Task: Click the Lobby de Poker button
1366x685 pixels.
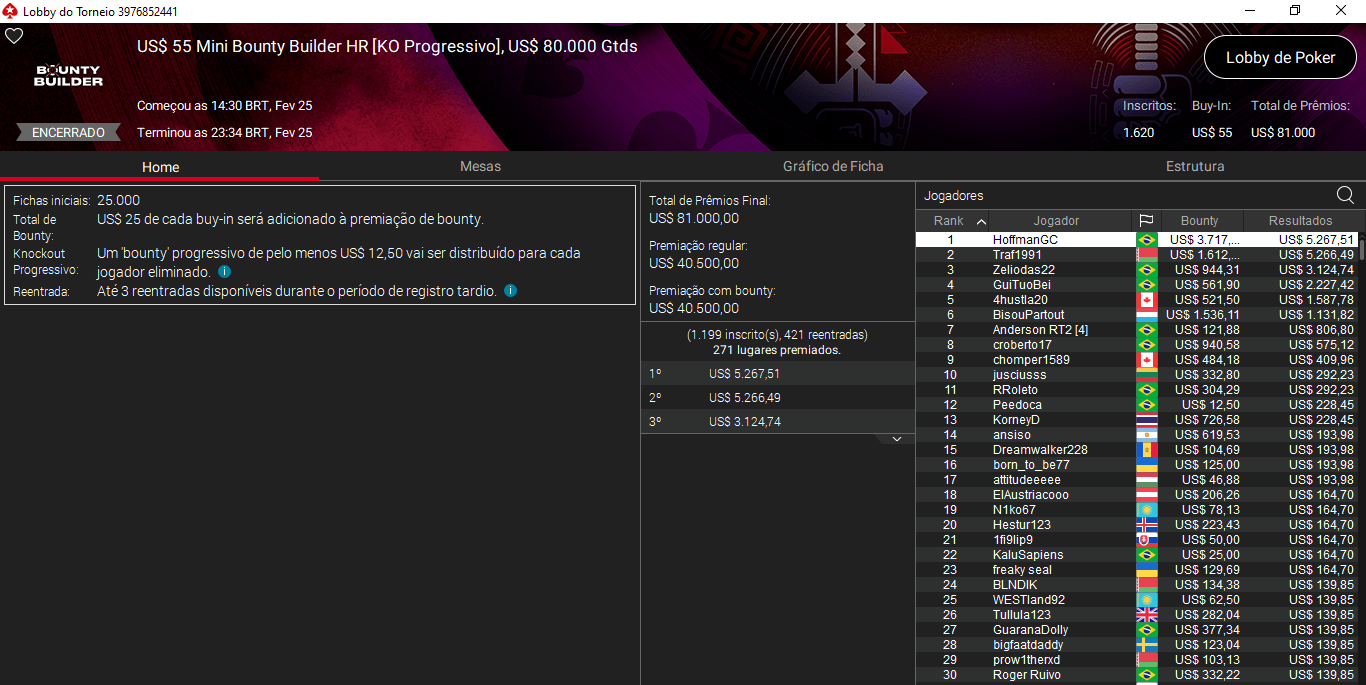Action: (x=1280, y=57)
